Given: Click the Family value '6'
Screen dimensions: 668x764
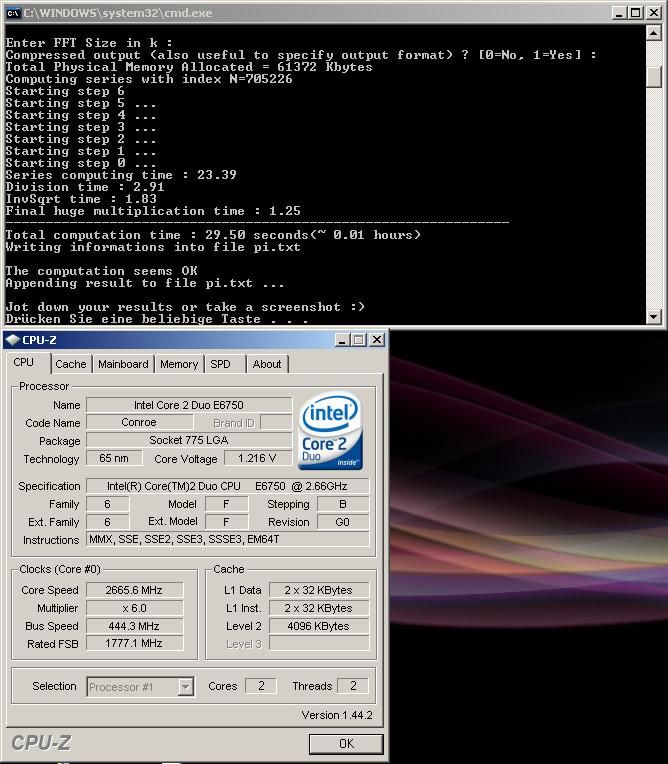Looking at the screenshot, I should coord(108,504).
